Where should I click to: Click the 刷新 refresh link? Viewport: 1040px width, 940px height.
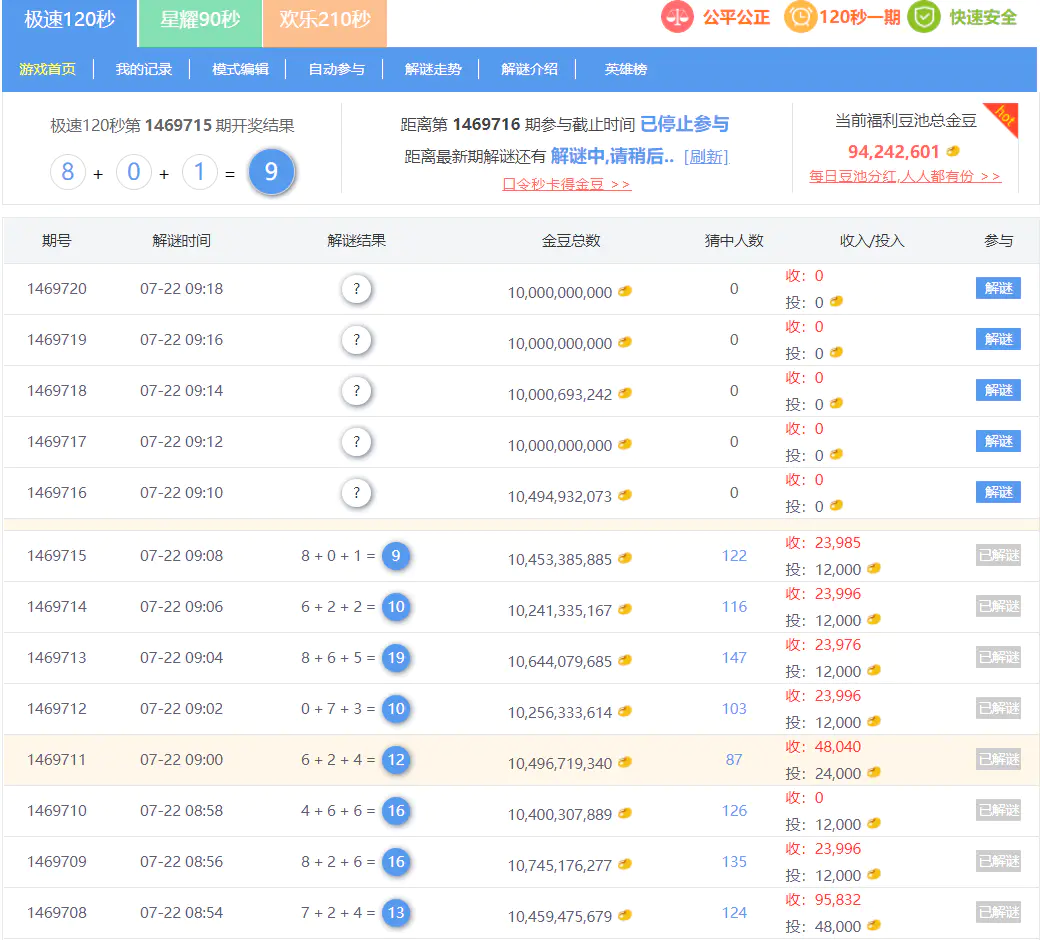tap(706, 157)
